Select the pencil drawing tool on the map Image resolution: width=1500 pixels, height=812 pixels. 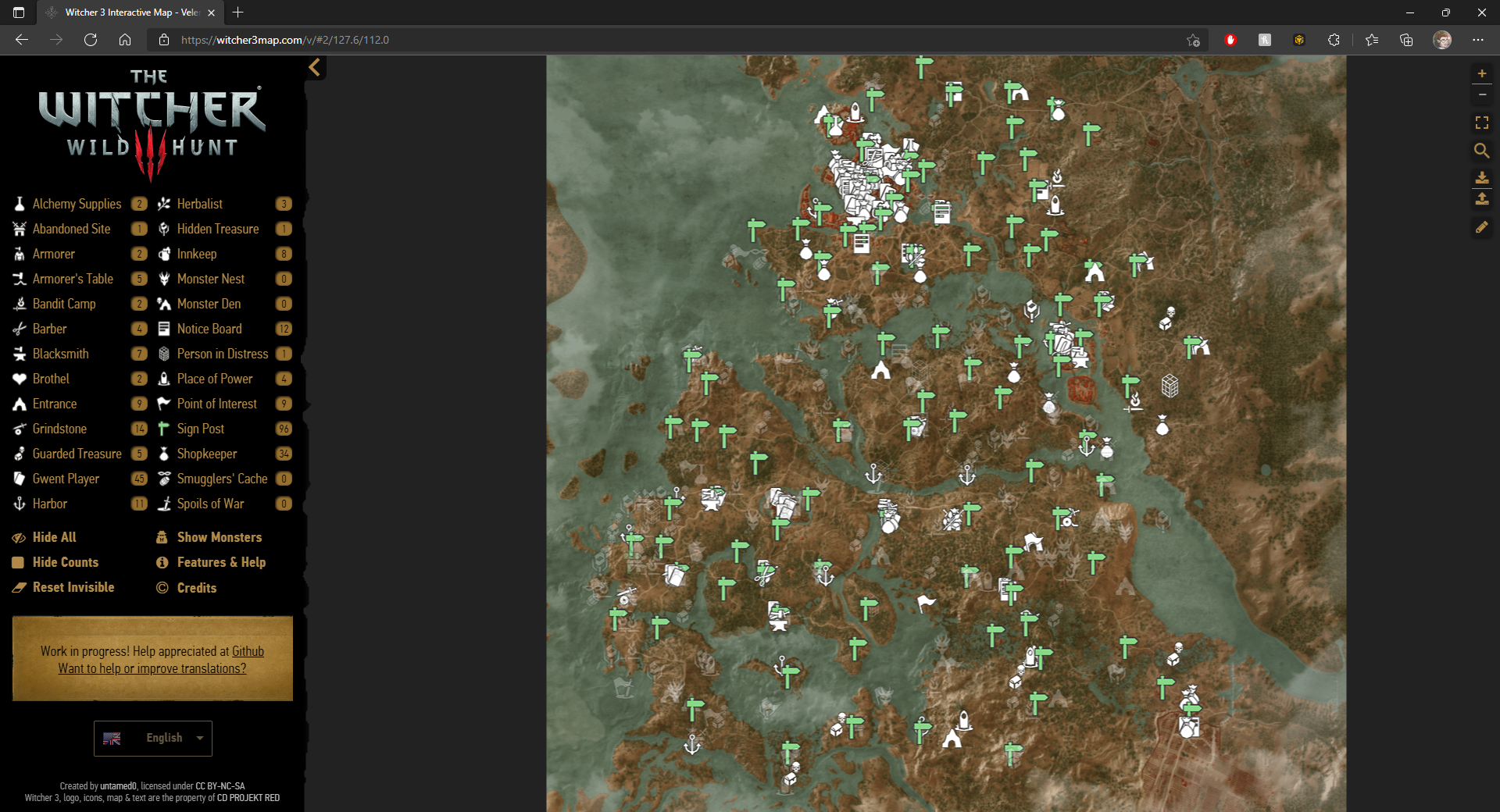(x=1482, y=227)
